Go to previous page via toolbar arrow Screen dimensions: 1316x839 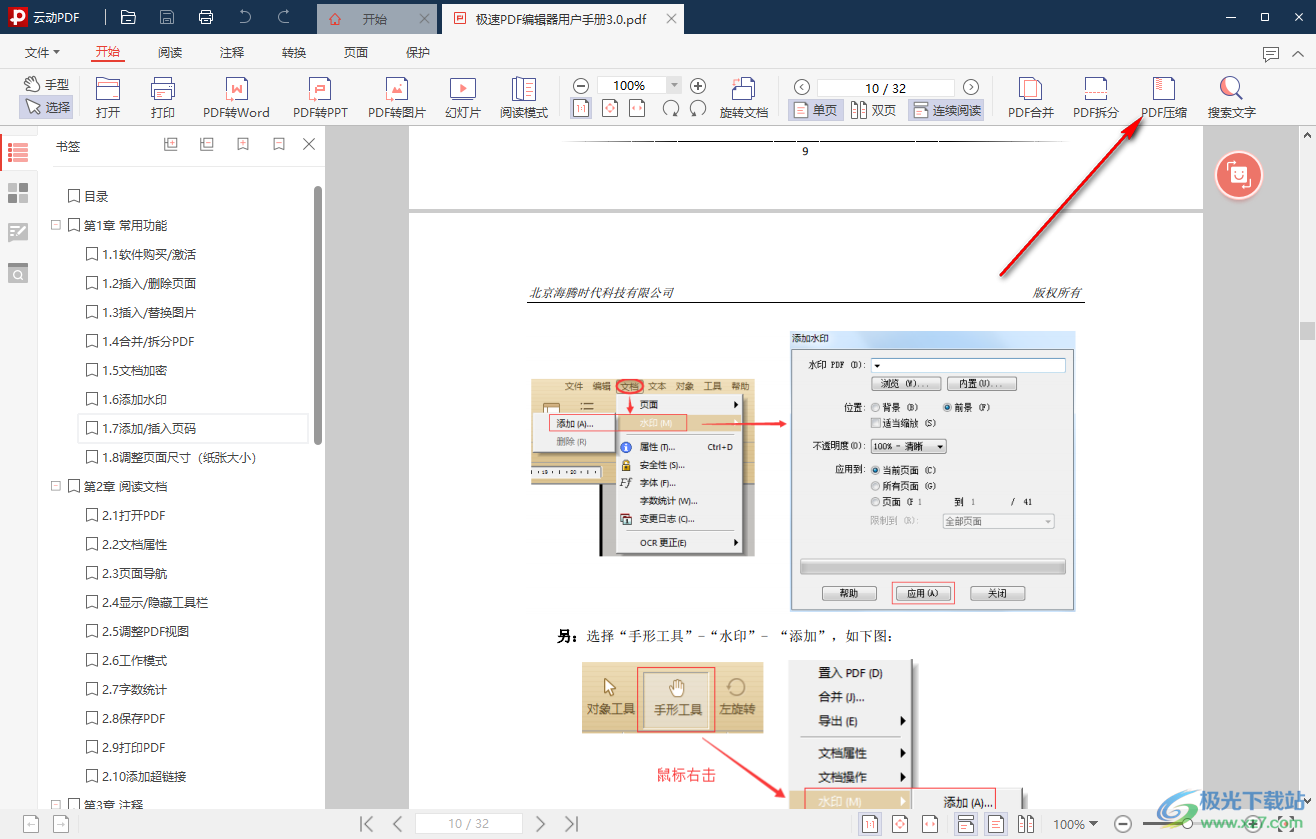pyautogui.click(x=801, y=87)
